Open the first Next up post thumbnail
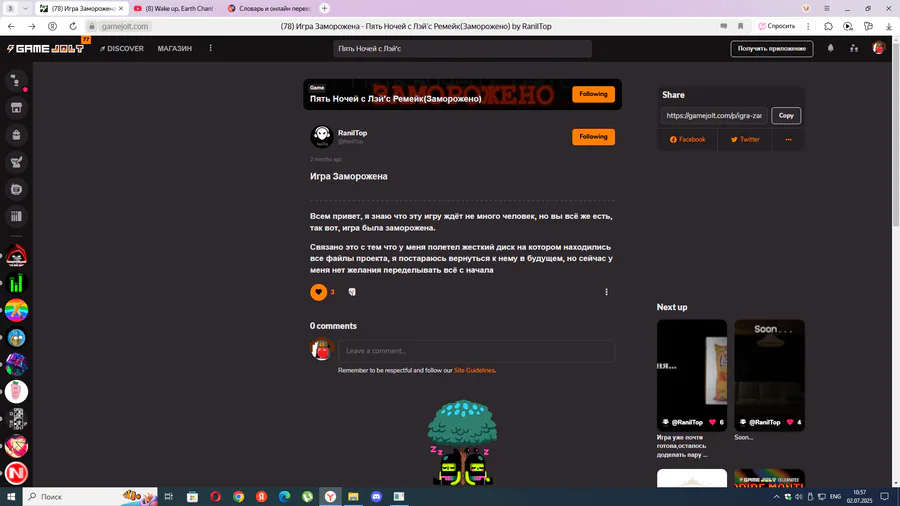Screen dimensions: 900x506 pos(692,375)
